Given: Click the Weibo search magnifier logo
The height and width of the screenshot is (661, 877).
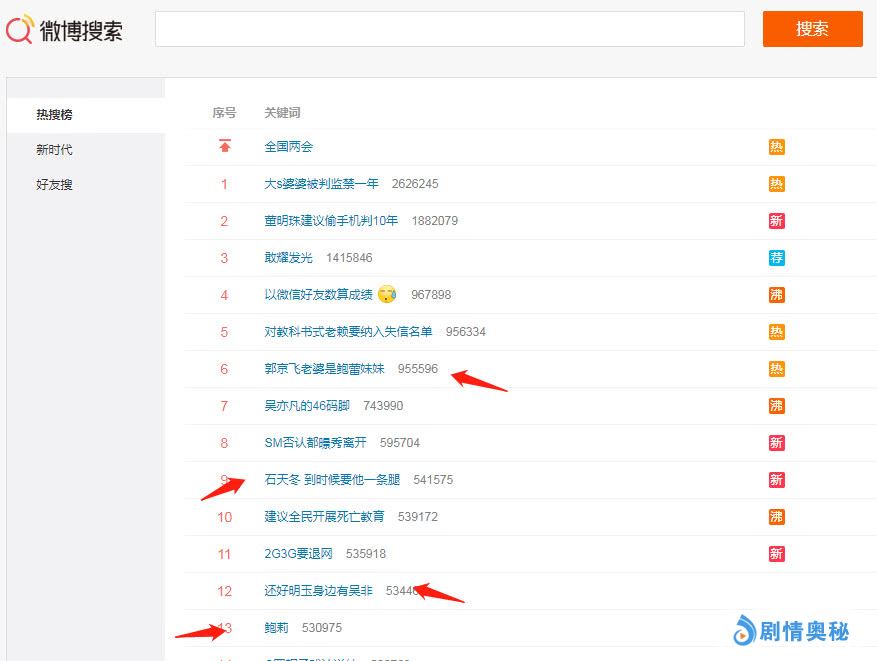Looking at the screenshot, I should click(x=19, y=30).
